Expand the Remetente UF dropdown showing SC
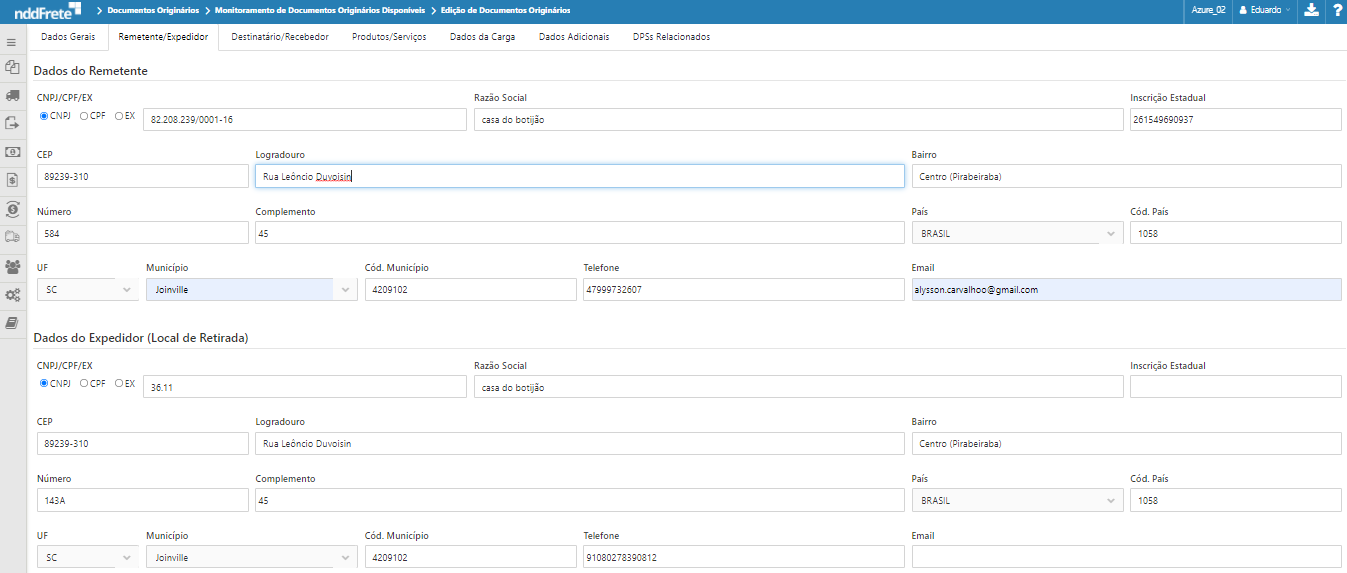The width and height of the screenshot is (1347, 573). (x=87, y=290)
